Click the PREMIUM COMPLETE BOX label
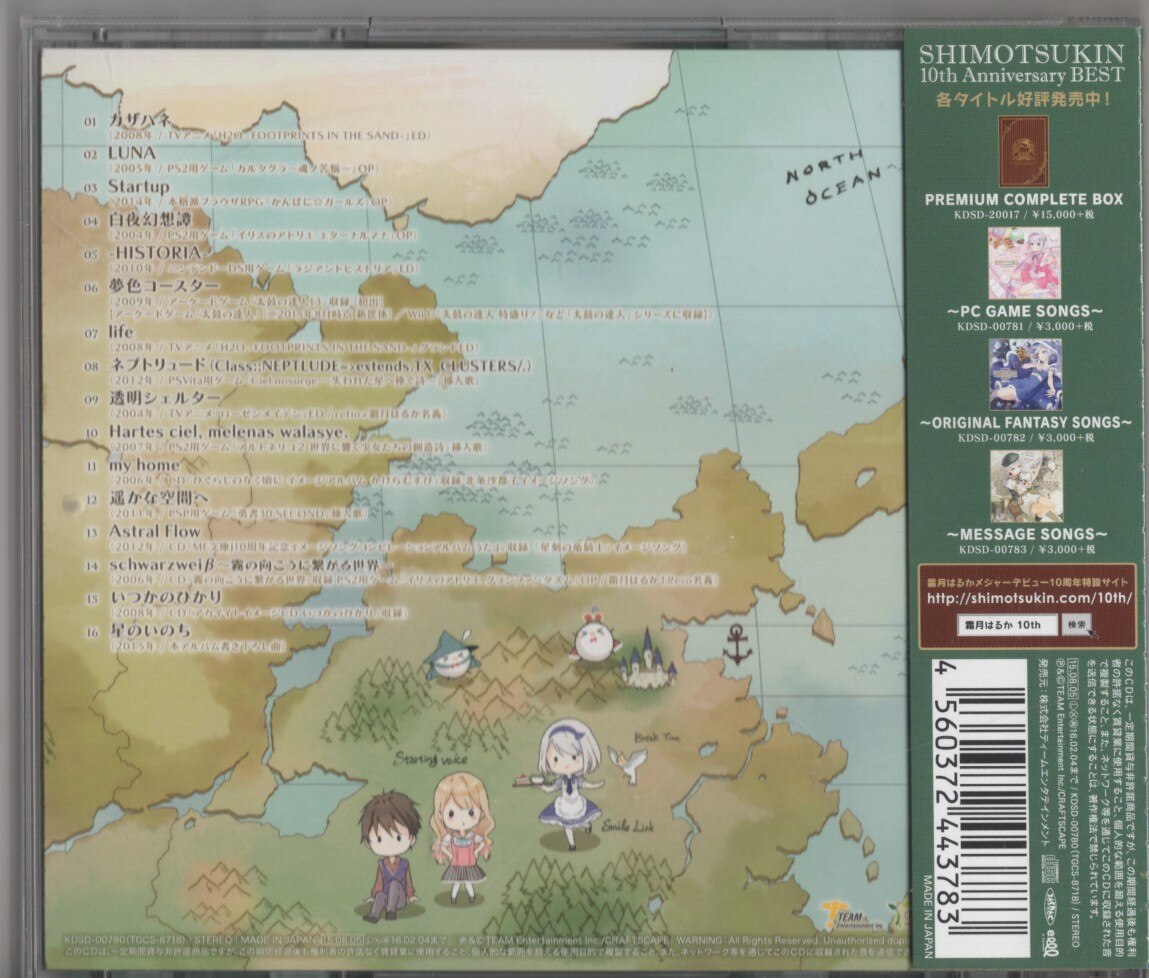The width and height of the screenshot is (1149, 978). point(1024,199)
